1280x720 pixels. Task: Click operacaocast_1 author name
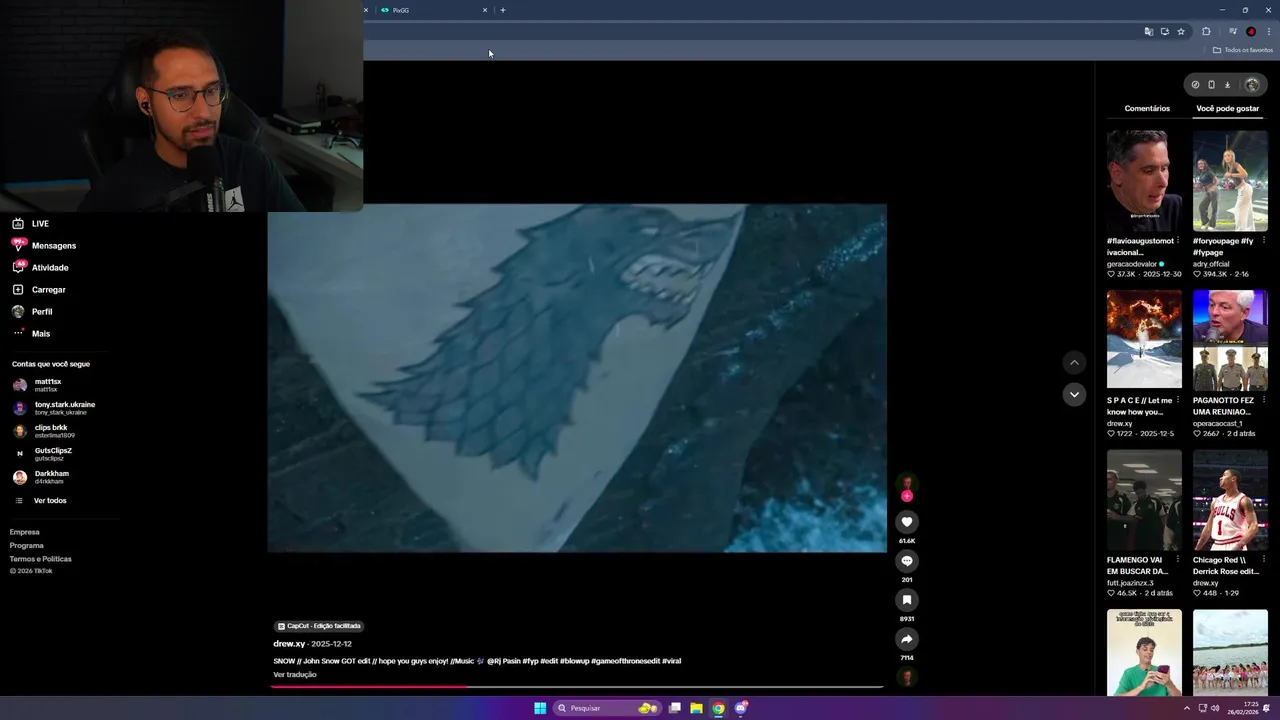(x=1218, y=423)
